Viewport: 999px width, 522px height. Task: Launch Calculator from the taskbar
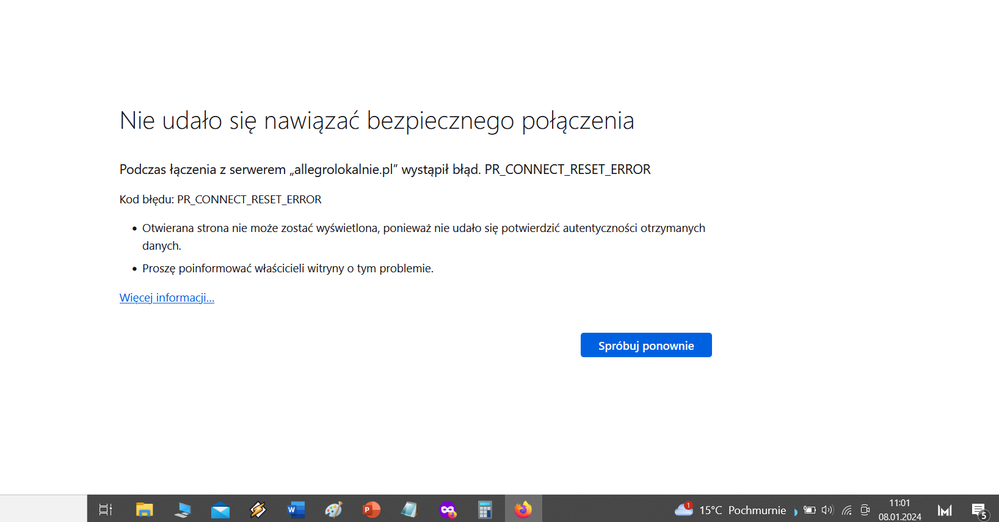point(485,509)
